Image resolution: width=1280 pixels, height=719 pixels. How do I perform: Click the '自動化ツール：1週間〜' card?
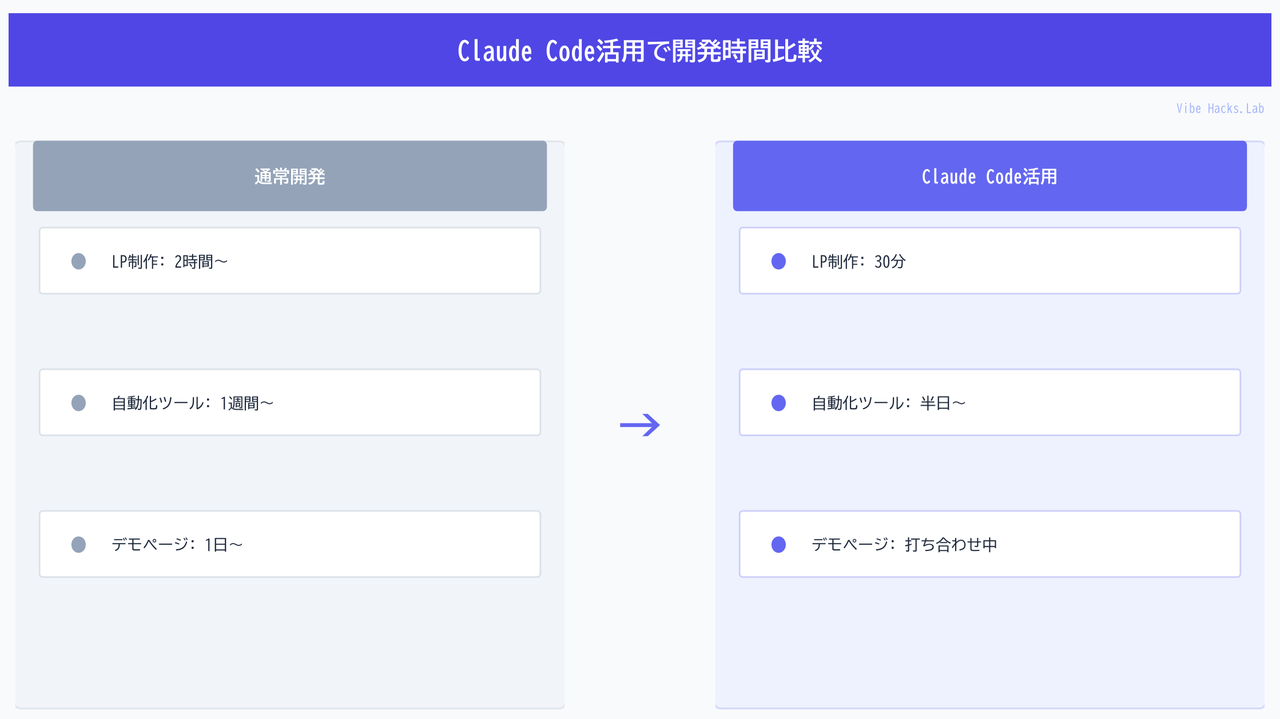pos(290,403)
